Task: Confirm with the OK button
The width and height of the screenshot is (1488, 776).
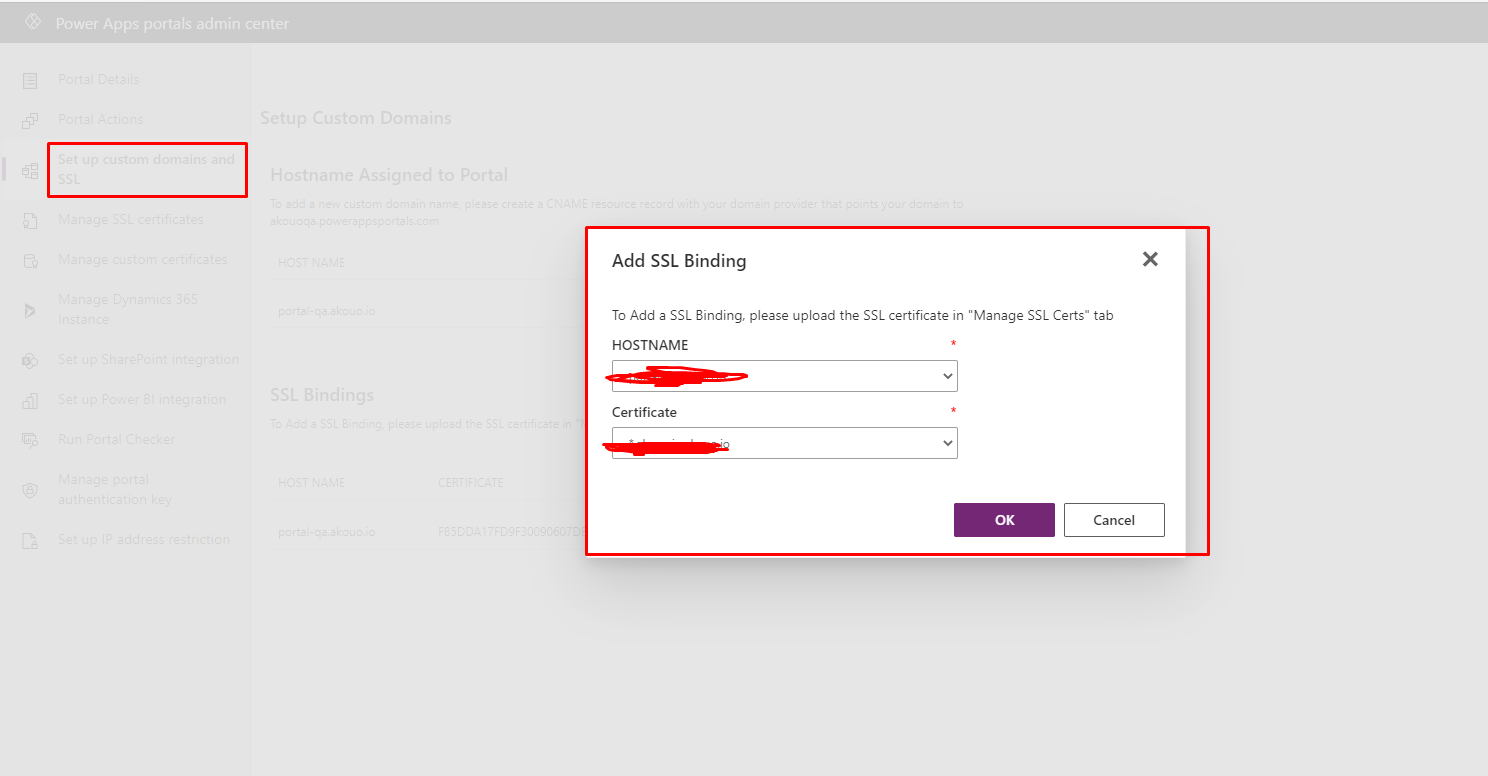Action: click(1004, 520)
